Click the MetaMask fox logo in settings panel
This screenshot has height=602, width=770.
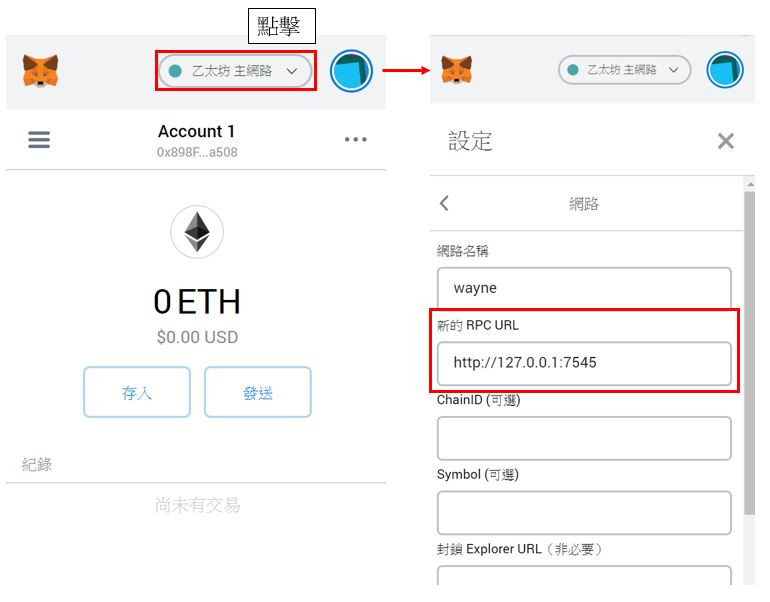tap(457, 70)
